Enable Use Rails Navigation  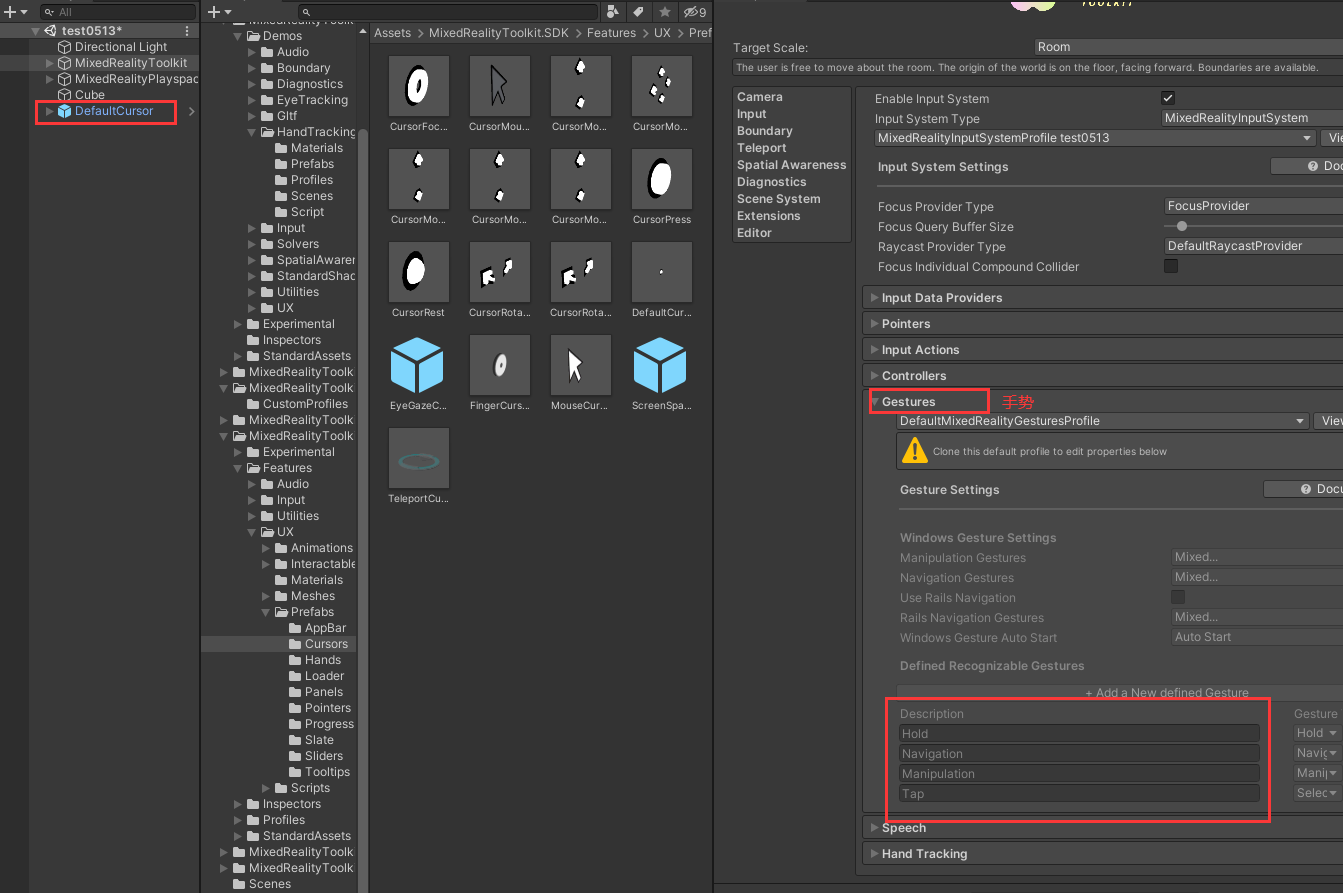[1177, 596]
